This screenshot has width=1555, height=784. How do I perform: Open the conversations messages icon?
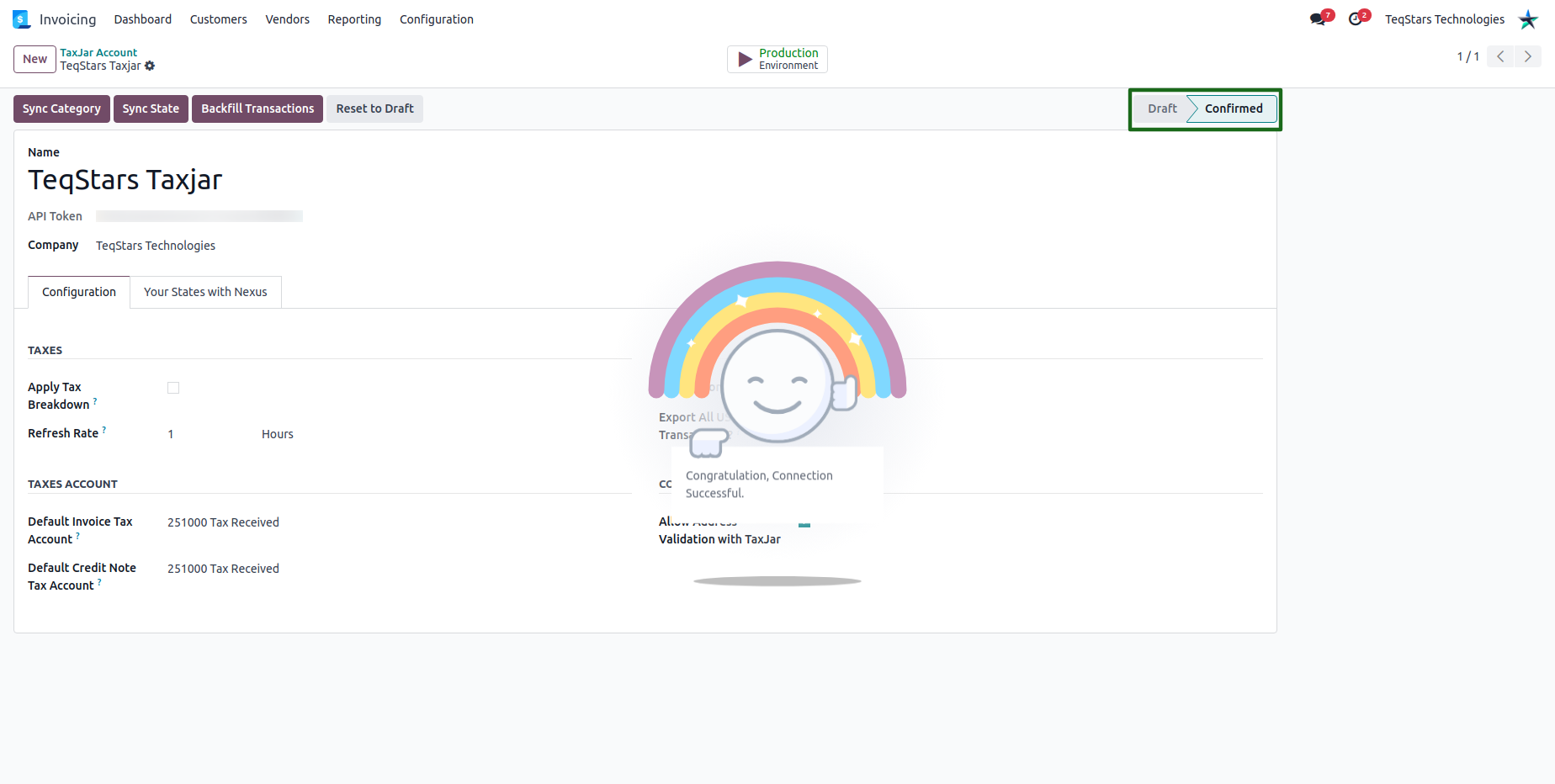tap(1319, 19)
